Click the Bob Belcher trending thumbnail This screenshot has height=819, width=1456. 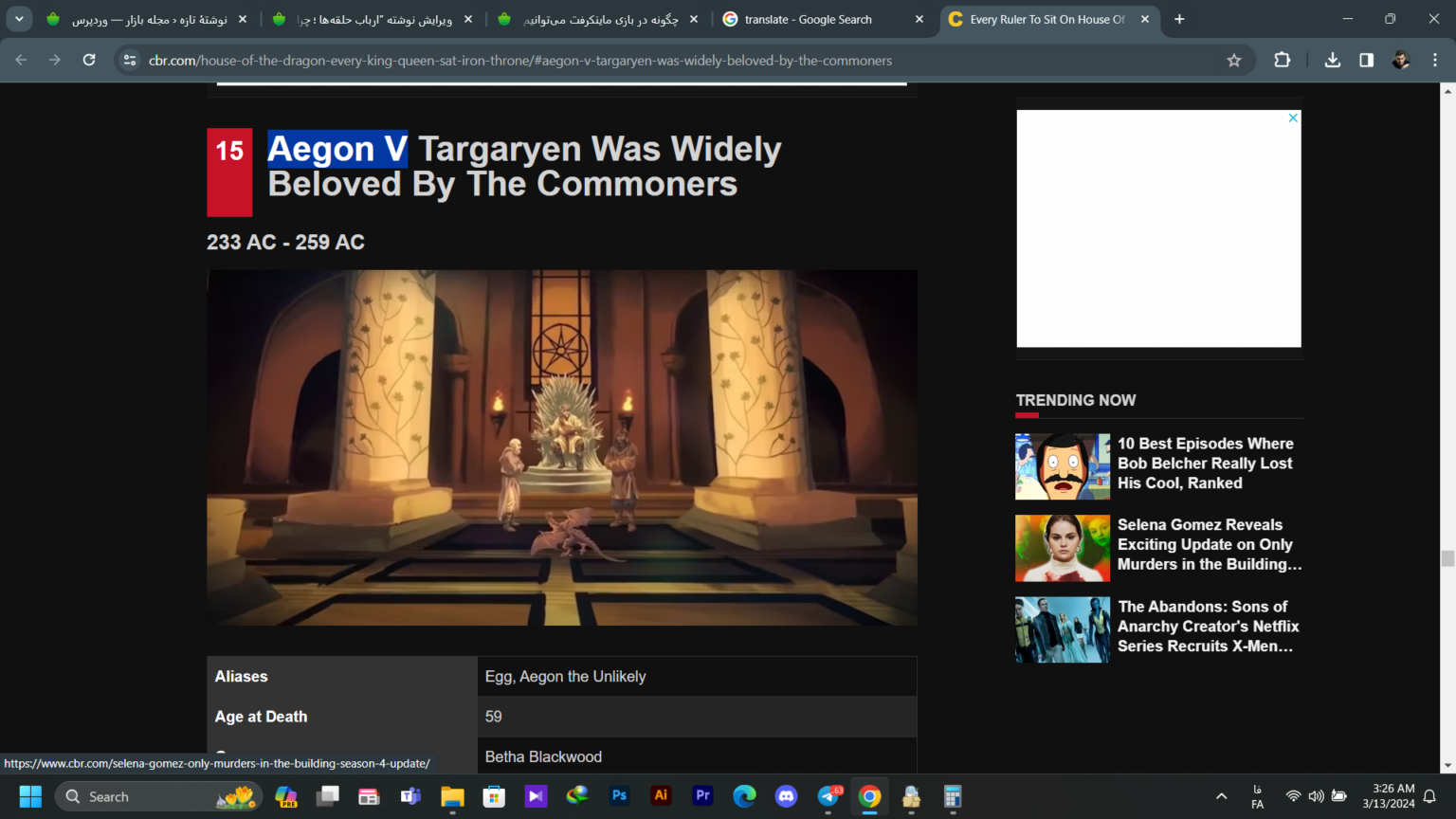click(1063, 466)
